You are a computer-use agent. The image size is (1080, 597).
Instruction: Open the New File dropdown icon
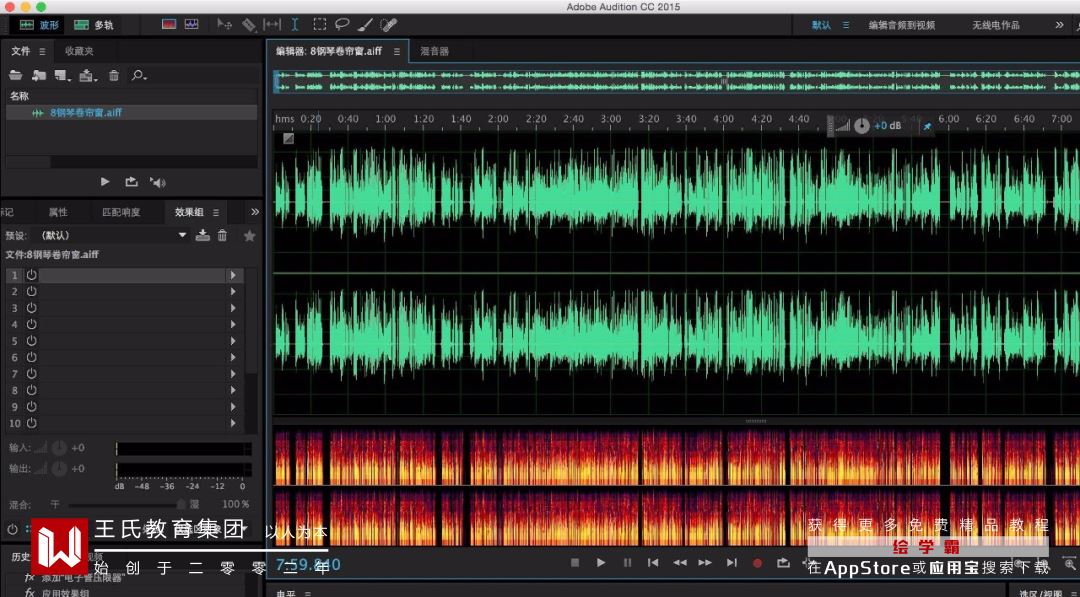click(x=63, y=75)
